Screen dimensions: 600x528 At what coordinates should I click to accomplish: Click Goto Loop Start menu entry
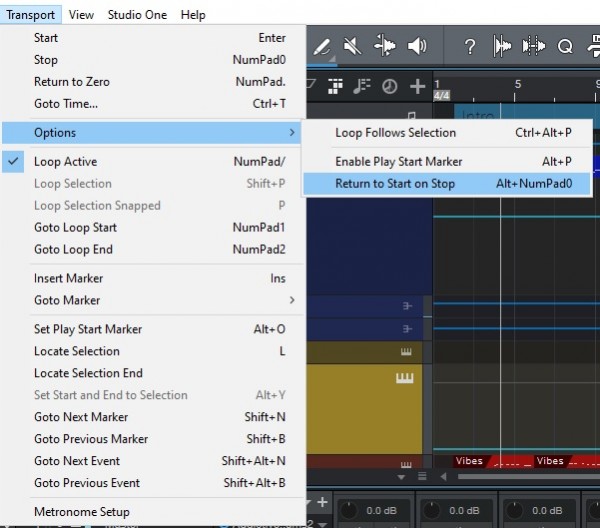click(x=75, y=228)
